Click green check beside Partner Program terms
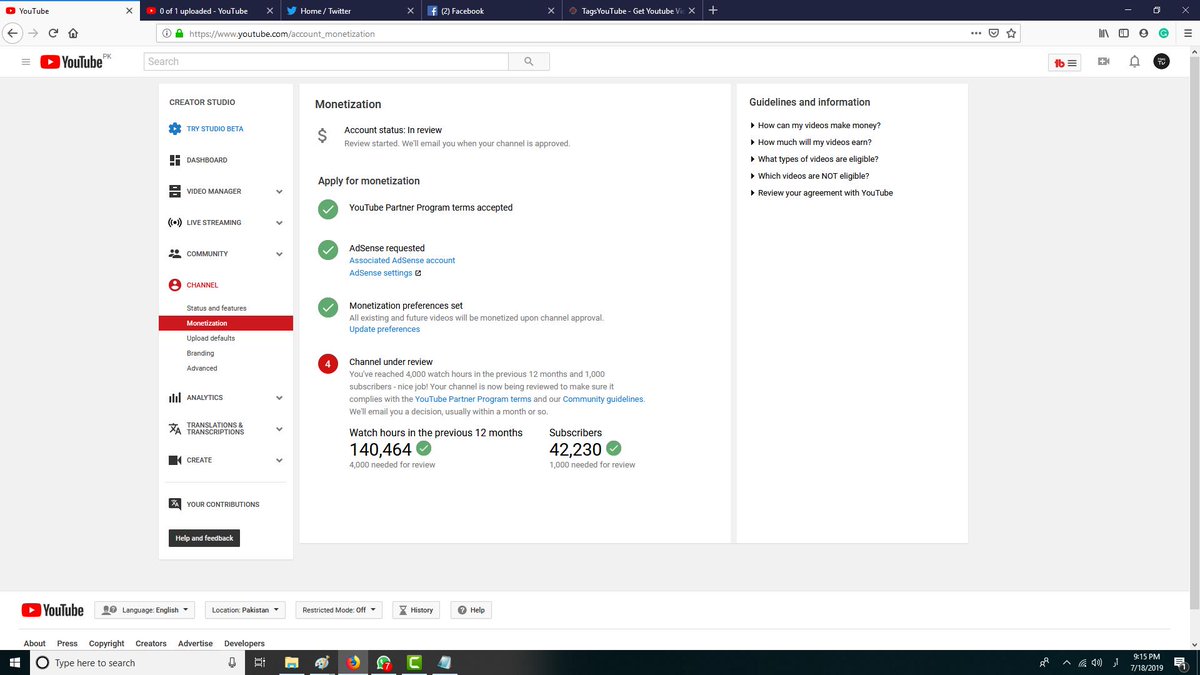Viewport: 1200px width, 675px height. tap(328, 209)
